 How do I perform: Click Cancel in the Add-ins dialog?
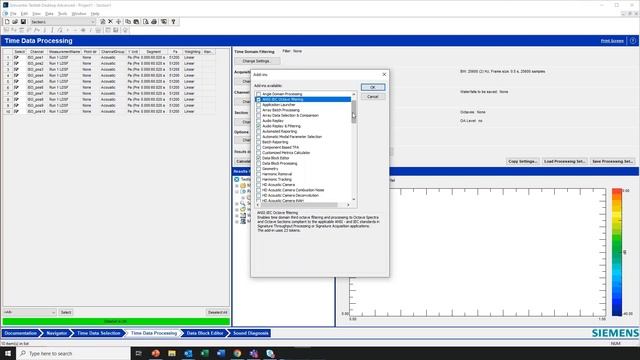373,97
